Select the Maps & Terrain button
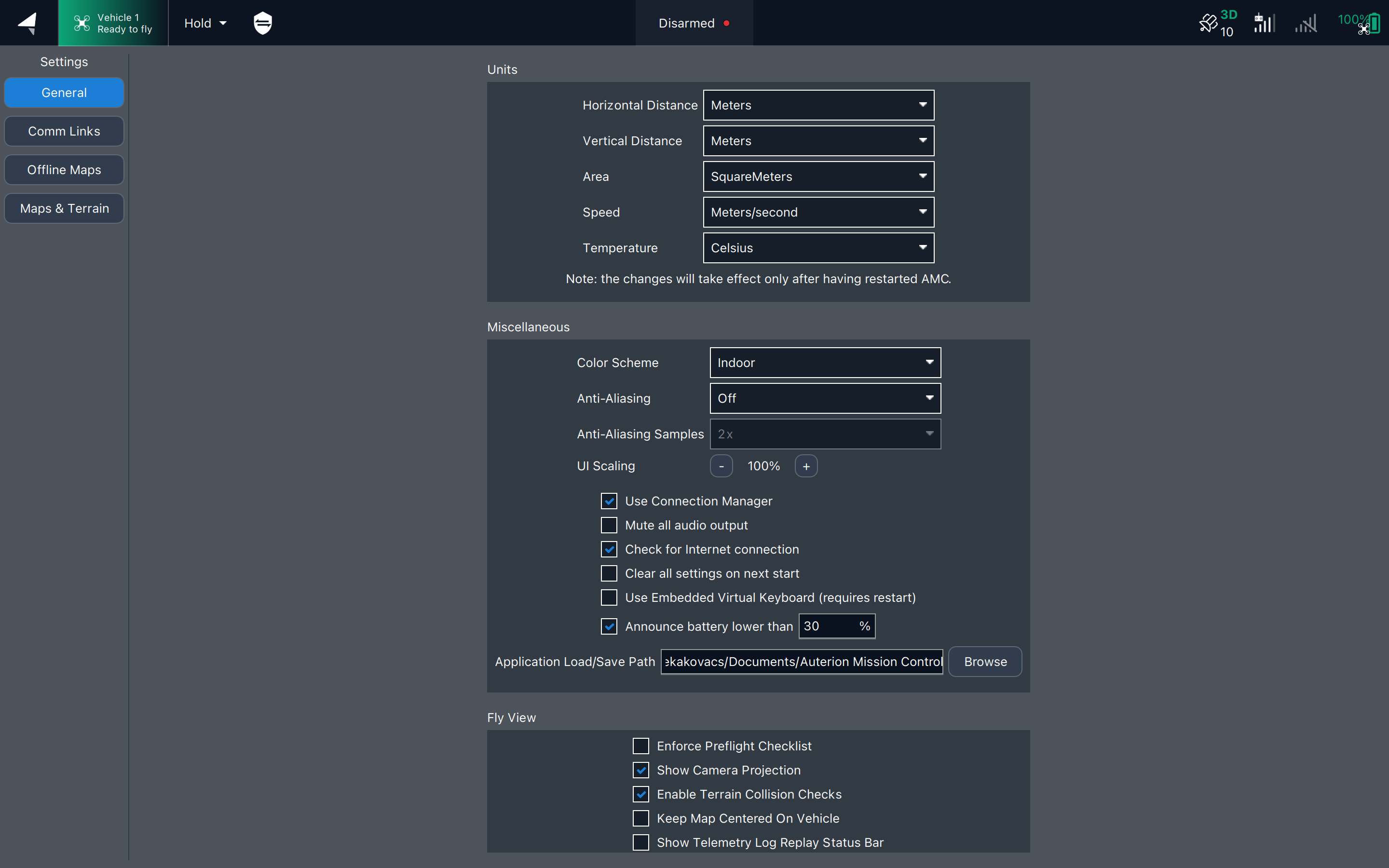Viewport: 1389px width, 868px height. [x=64, y=208]
